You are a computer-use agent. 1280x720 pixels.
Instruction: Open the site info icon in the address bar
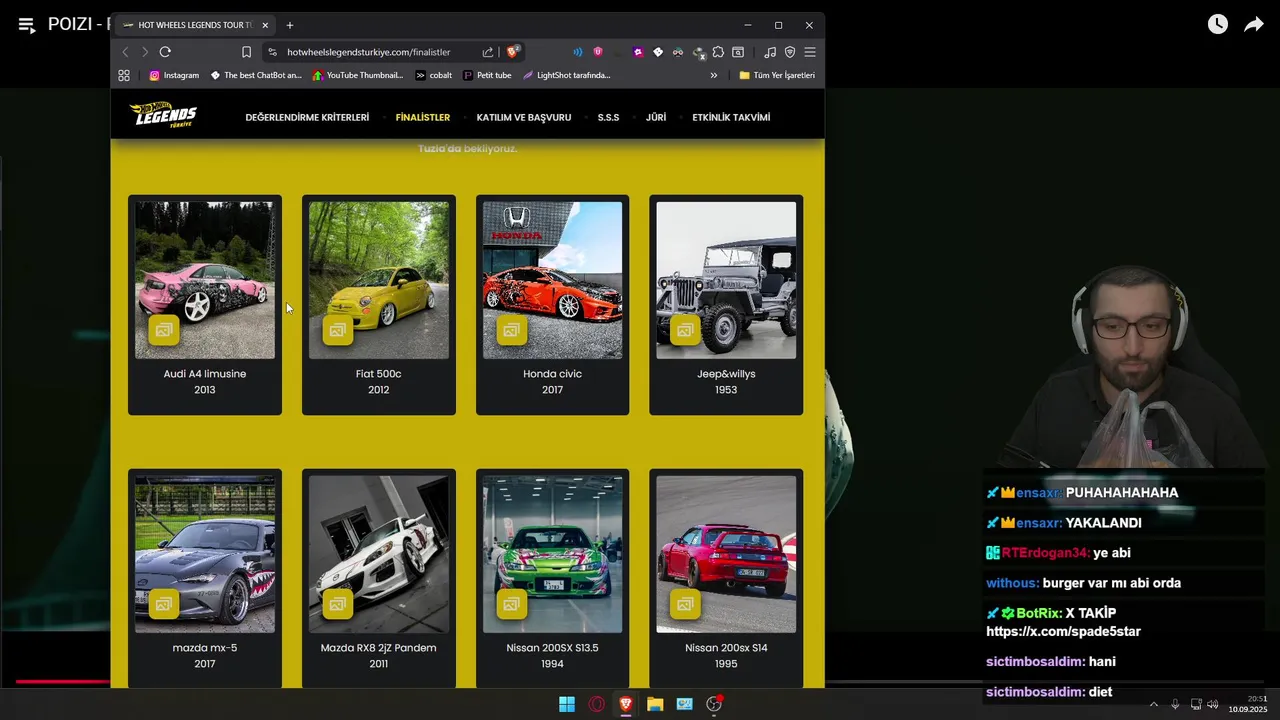pos(272,52)
